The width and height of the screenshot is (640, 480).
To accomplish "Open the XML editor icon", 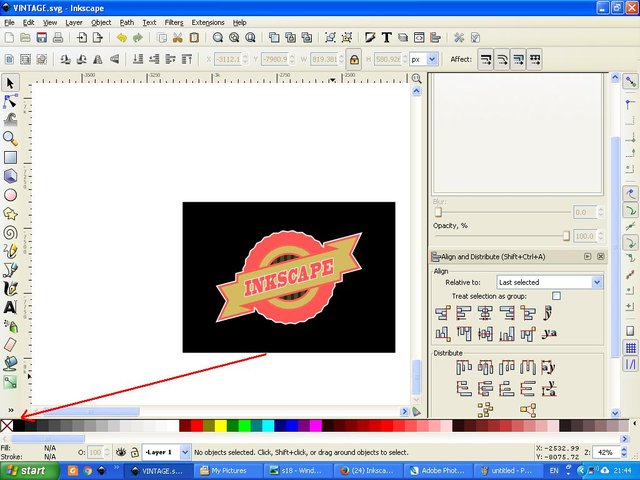I will click(419, 38).
